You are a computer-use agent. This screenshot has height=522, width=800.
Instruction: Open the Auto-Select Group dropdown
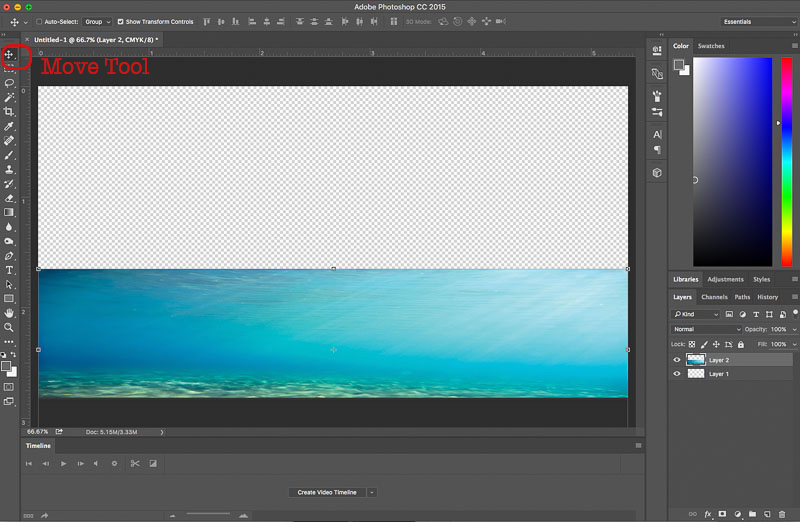point(97,22)
